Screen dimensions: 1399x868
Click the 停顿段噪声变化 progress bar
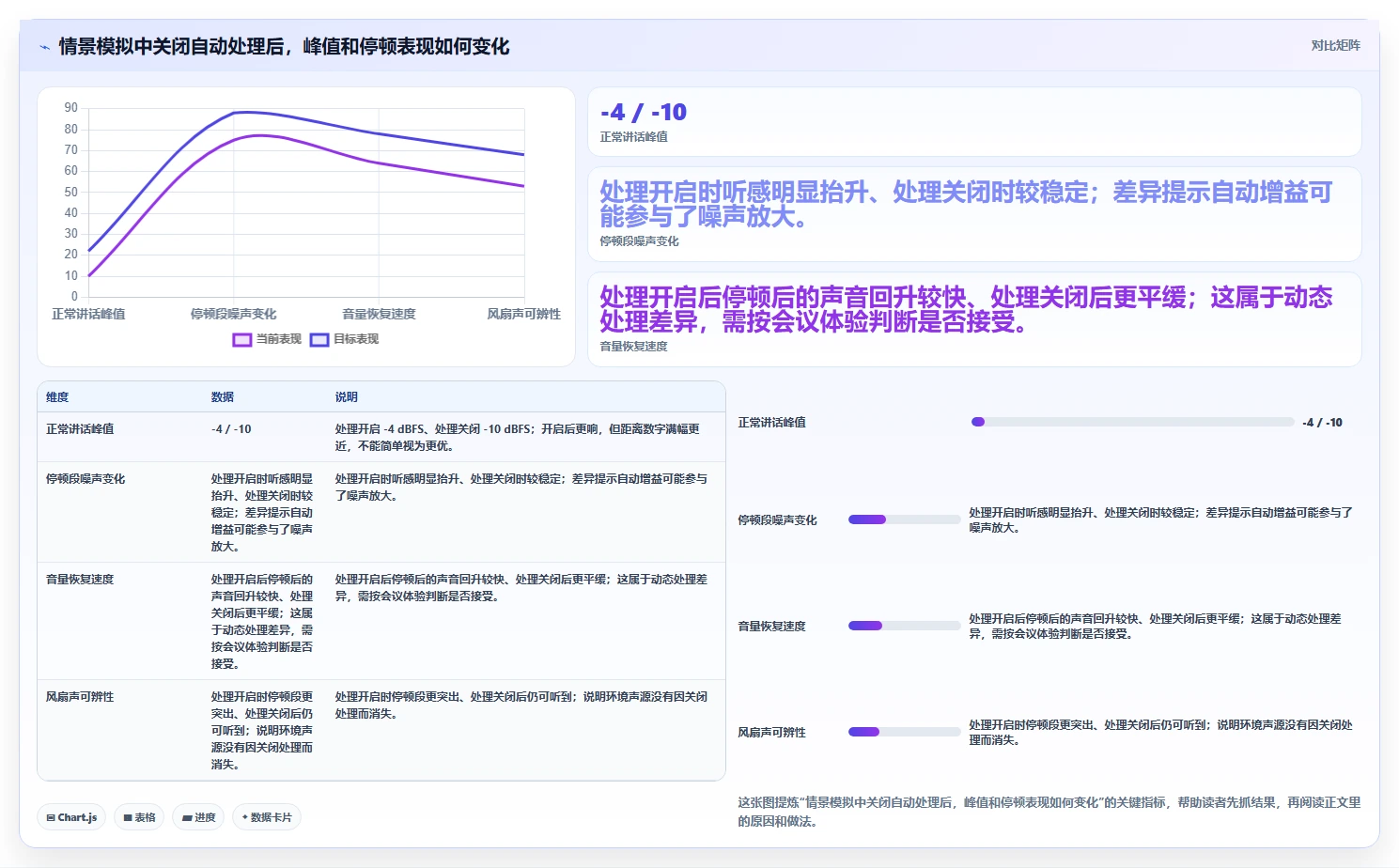905,519
